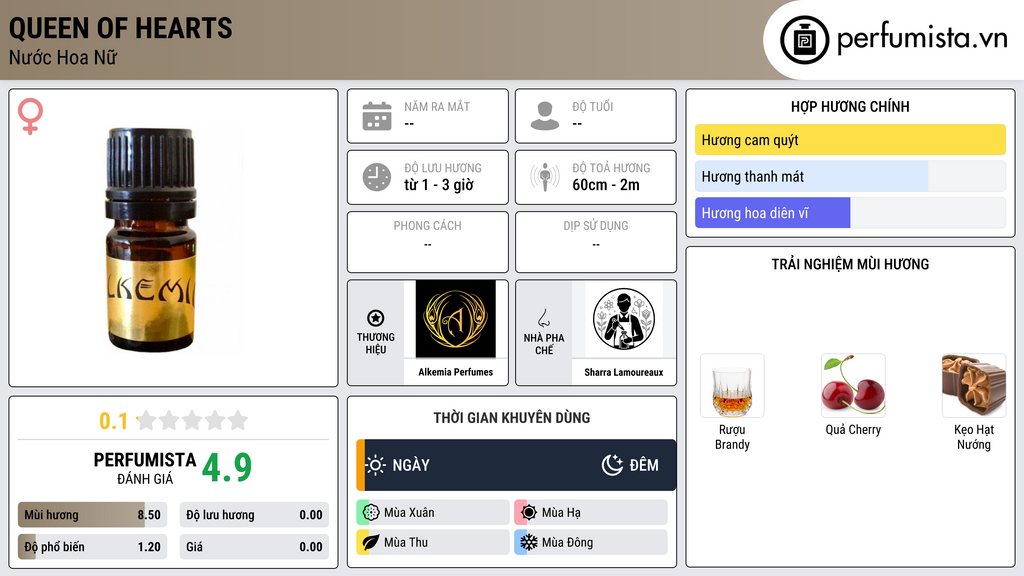Viewport: 1024px width, 576px height.
Task: Click the clock icon beside Độ Lưu Hương
Action: tap(377, 177)
